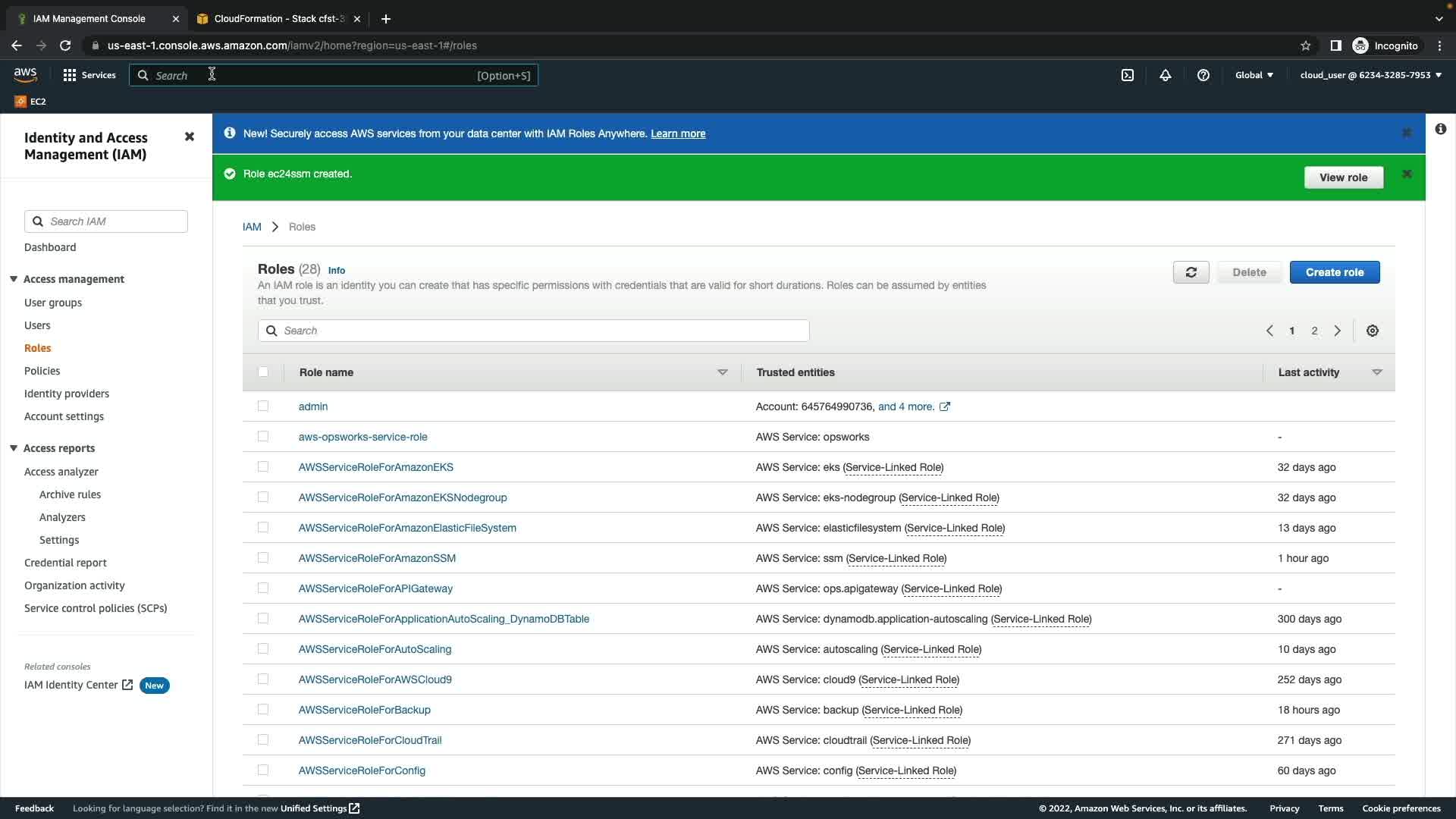Toggle the select-all roles checkbox
The height and width of the screenshot is (819, 1456).
263,372
